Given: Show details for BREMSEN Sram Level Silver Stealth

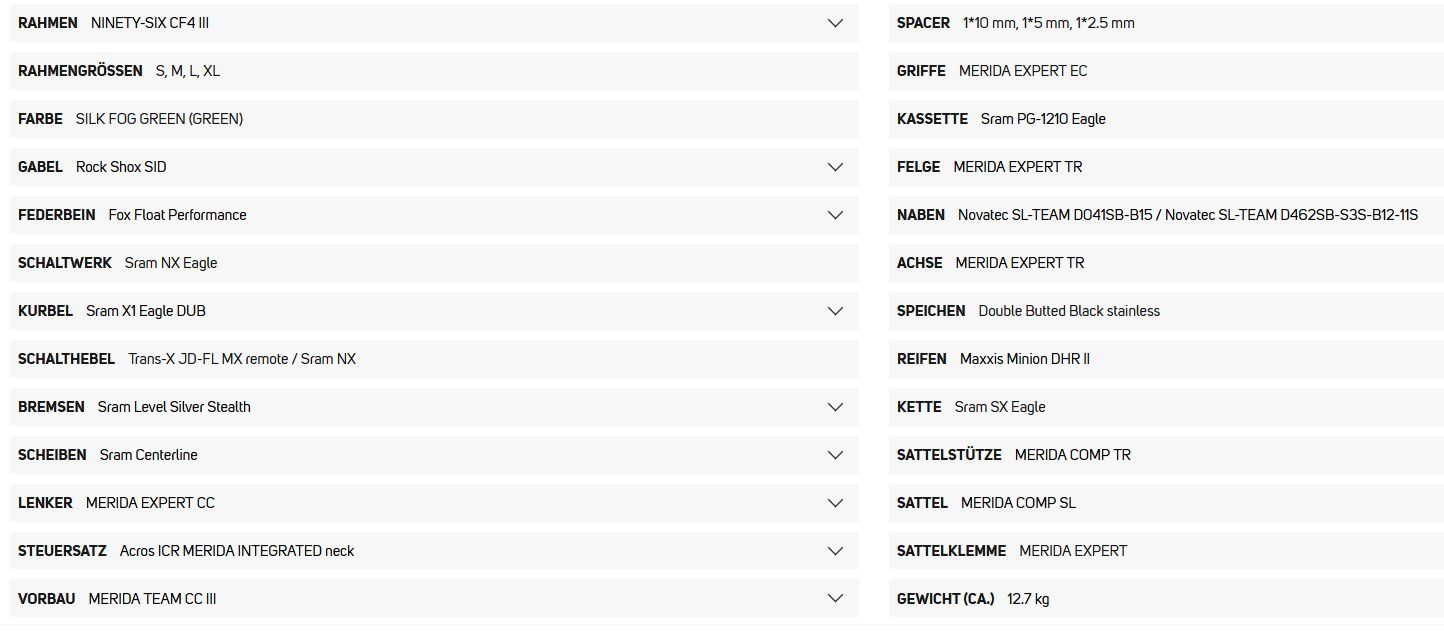Looking at the screenshot, I should (434, 407).
